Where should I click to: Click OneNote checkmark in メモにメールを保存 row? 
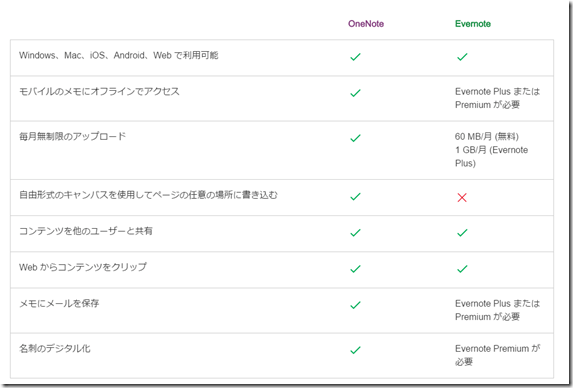coord(356,305)
